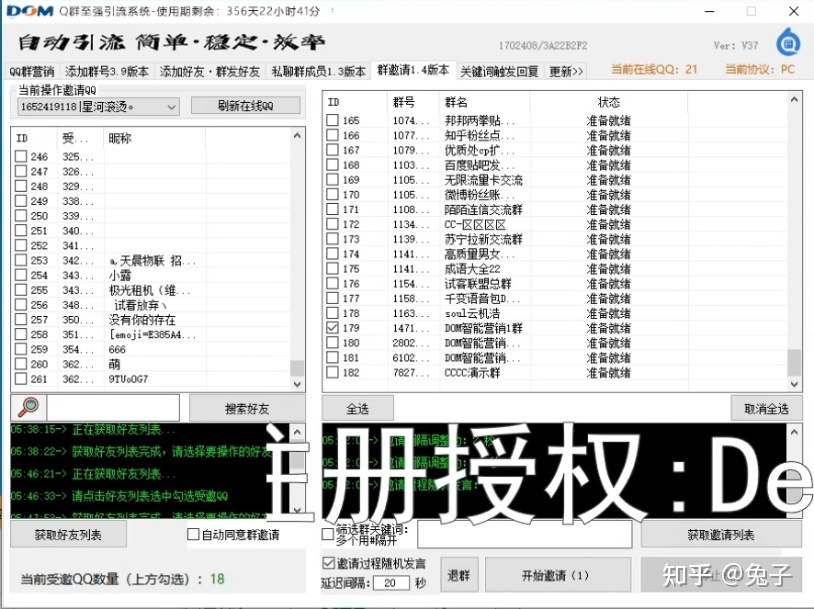Enable 自动同意群邀请 checkbox

[x=193, y=534]
